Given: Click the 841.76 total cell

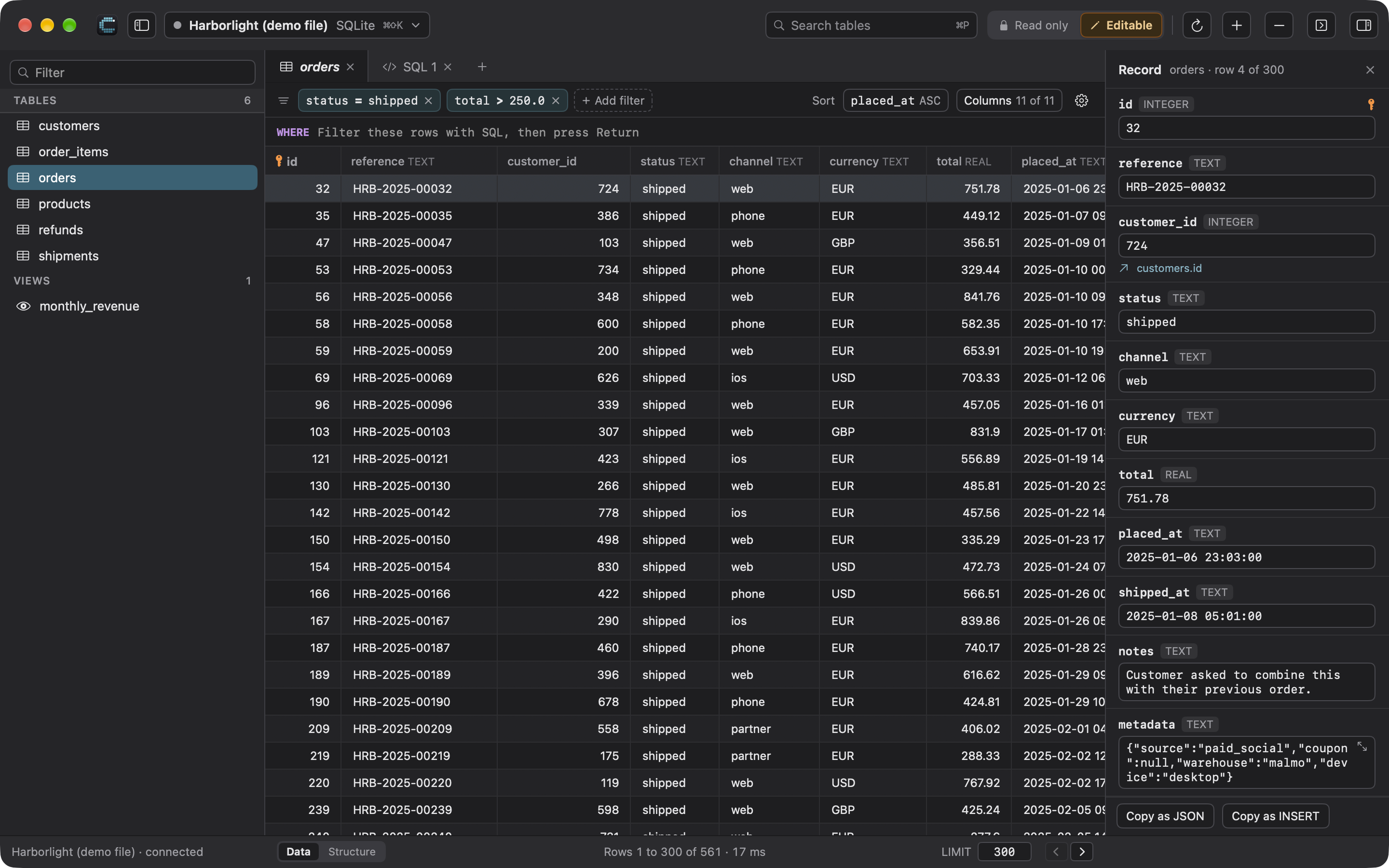Looking at the screenshot, I should point(969,297).
